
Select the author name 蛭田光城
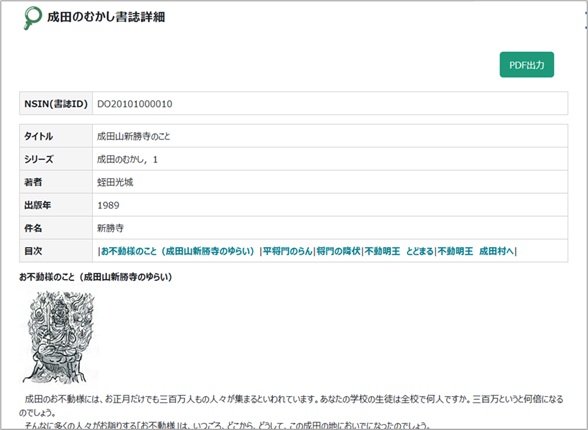point(115,183)
